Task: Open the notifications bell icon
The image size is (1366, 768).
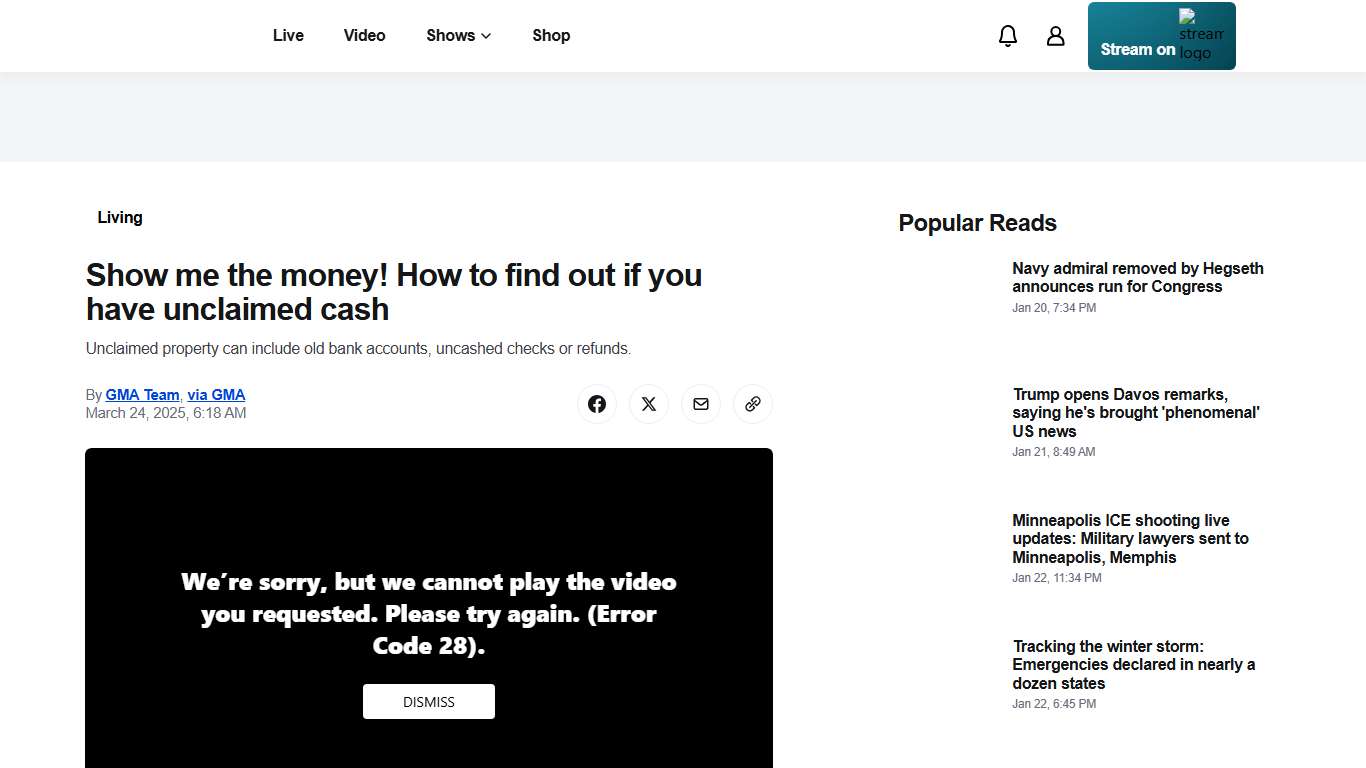Action: coord(1008,36)
